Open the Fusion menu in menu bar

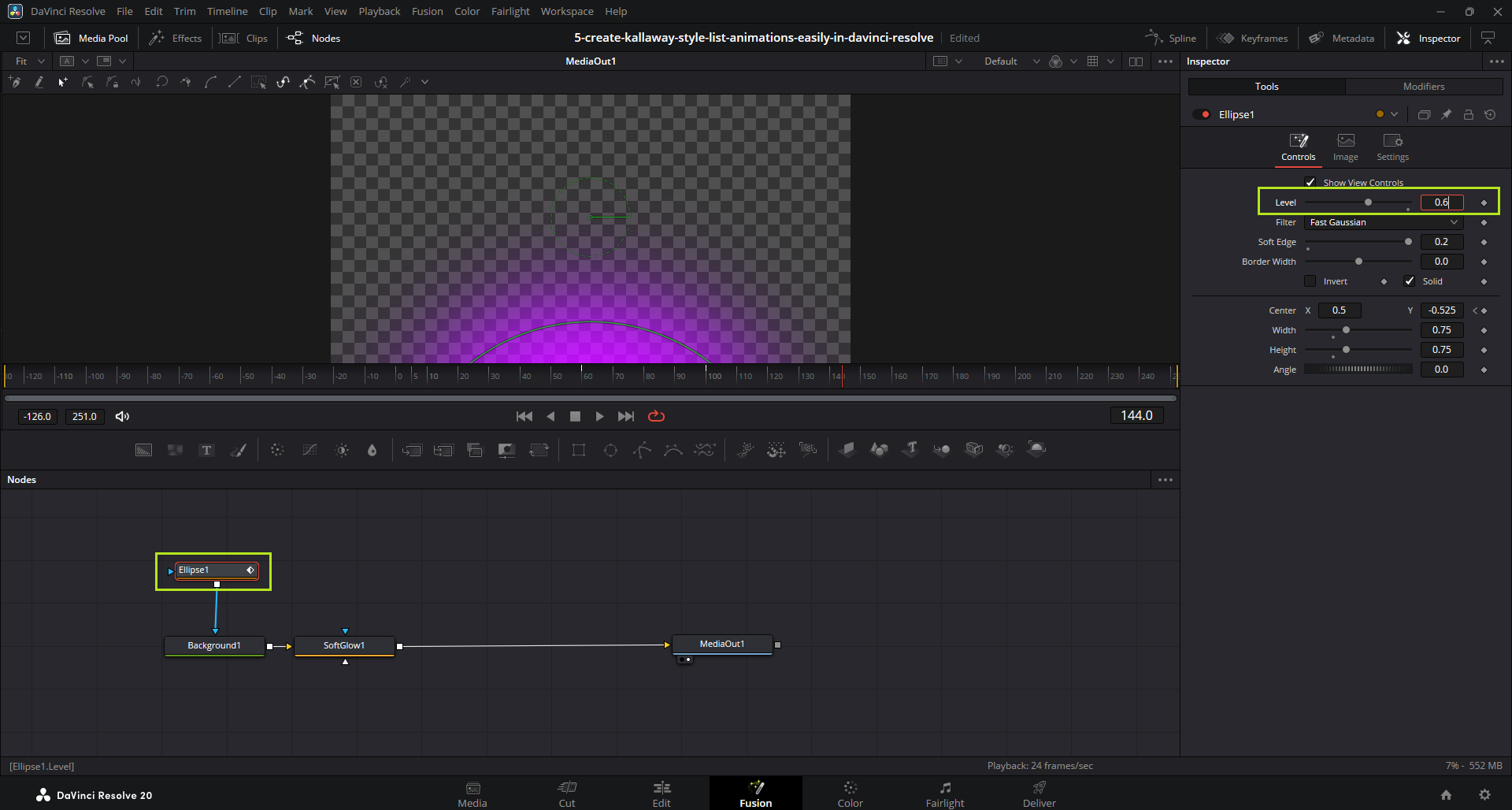pos(427,11)
